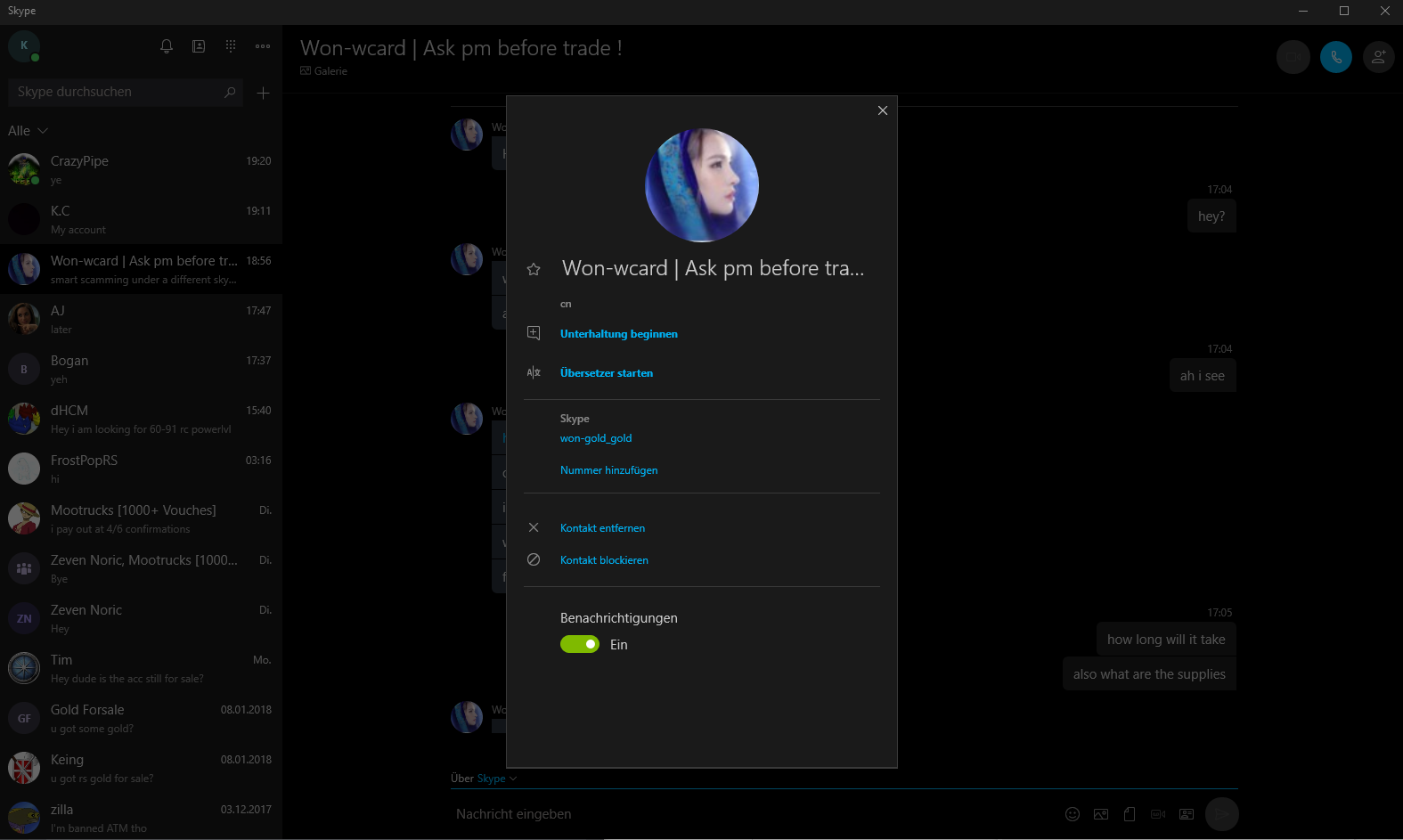The width and height of the screenshot is (1403, 840).
Task: Click the plus icon to start new chat
Action: (x=263, y=93)
